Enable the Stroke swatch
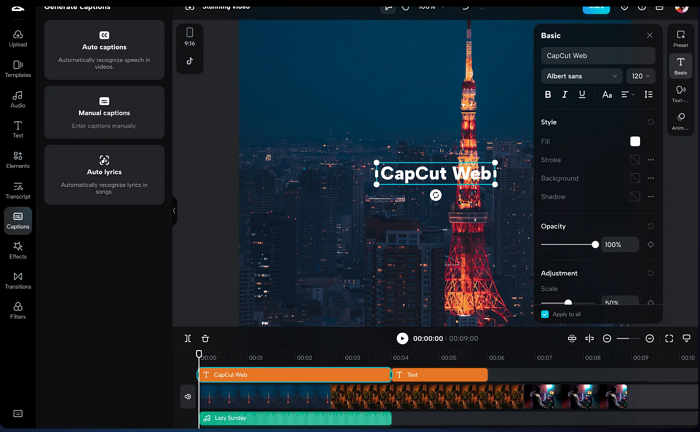The width and height of the screenshot is (700, 432). click(635, 160)
